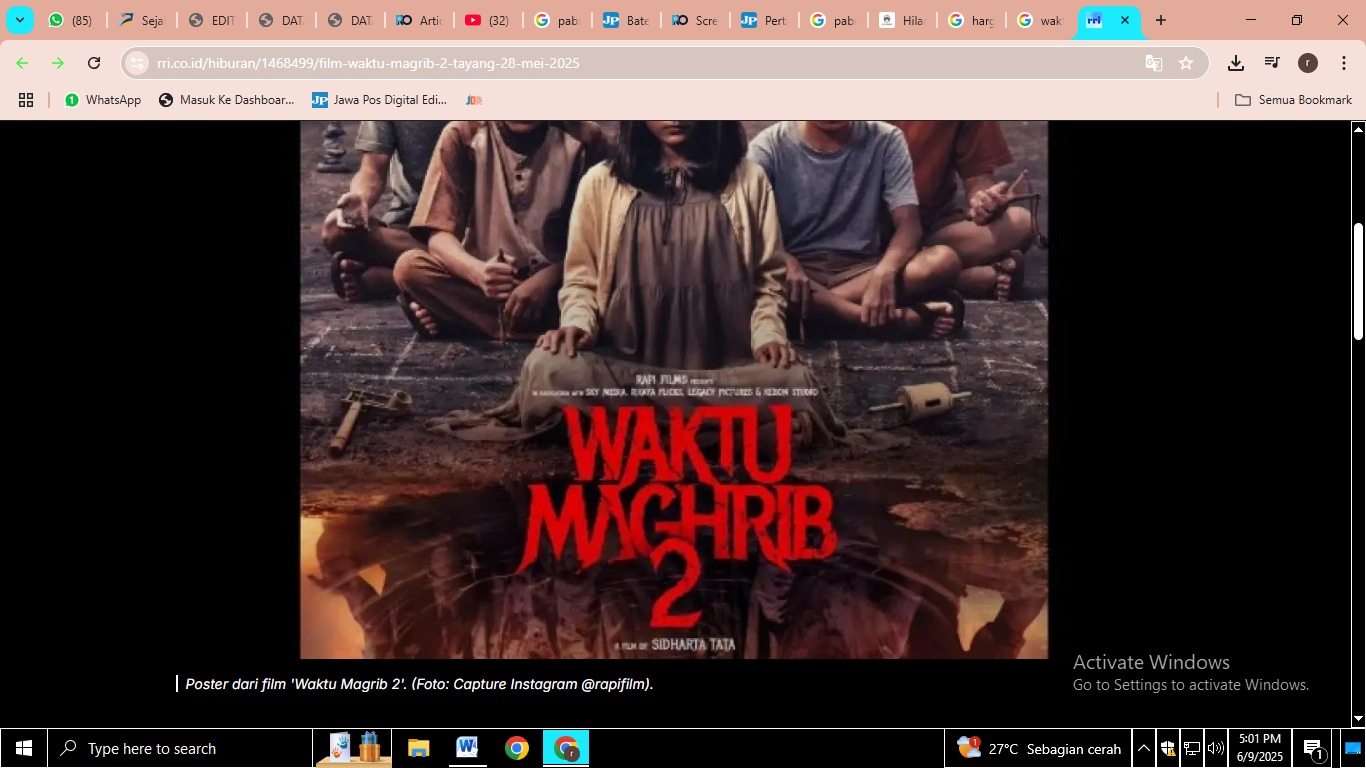The image size is (1366, 768).
Task: Click the page vertical scrollbar thumb
Action: tap(1358, 281)
